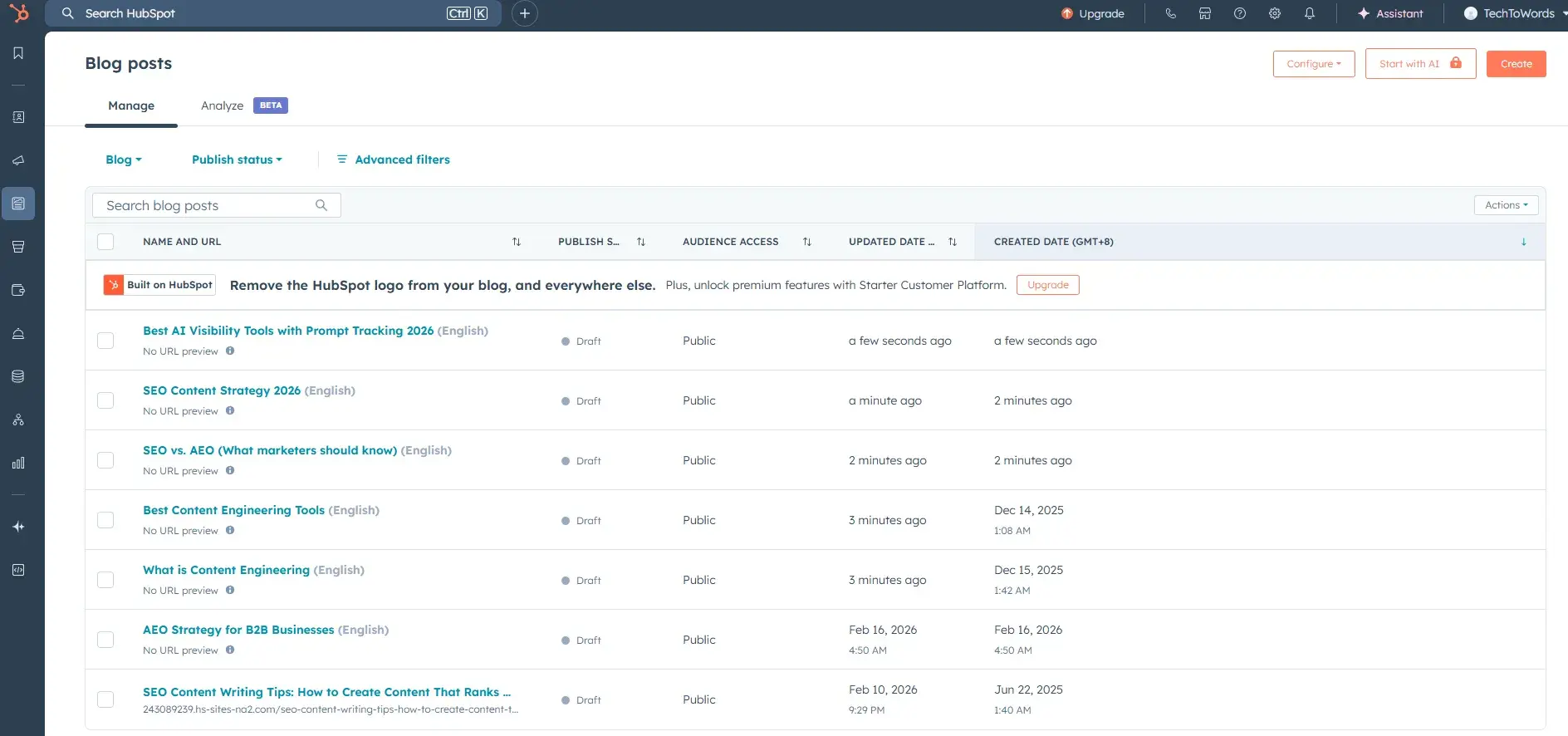Select the SEO Content Writing Tips checkbox
The width and height of the screenshot is (1568, 736).
tap(105, 699)
